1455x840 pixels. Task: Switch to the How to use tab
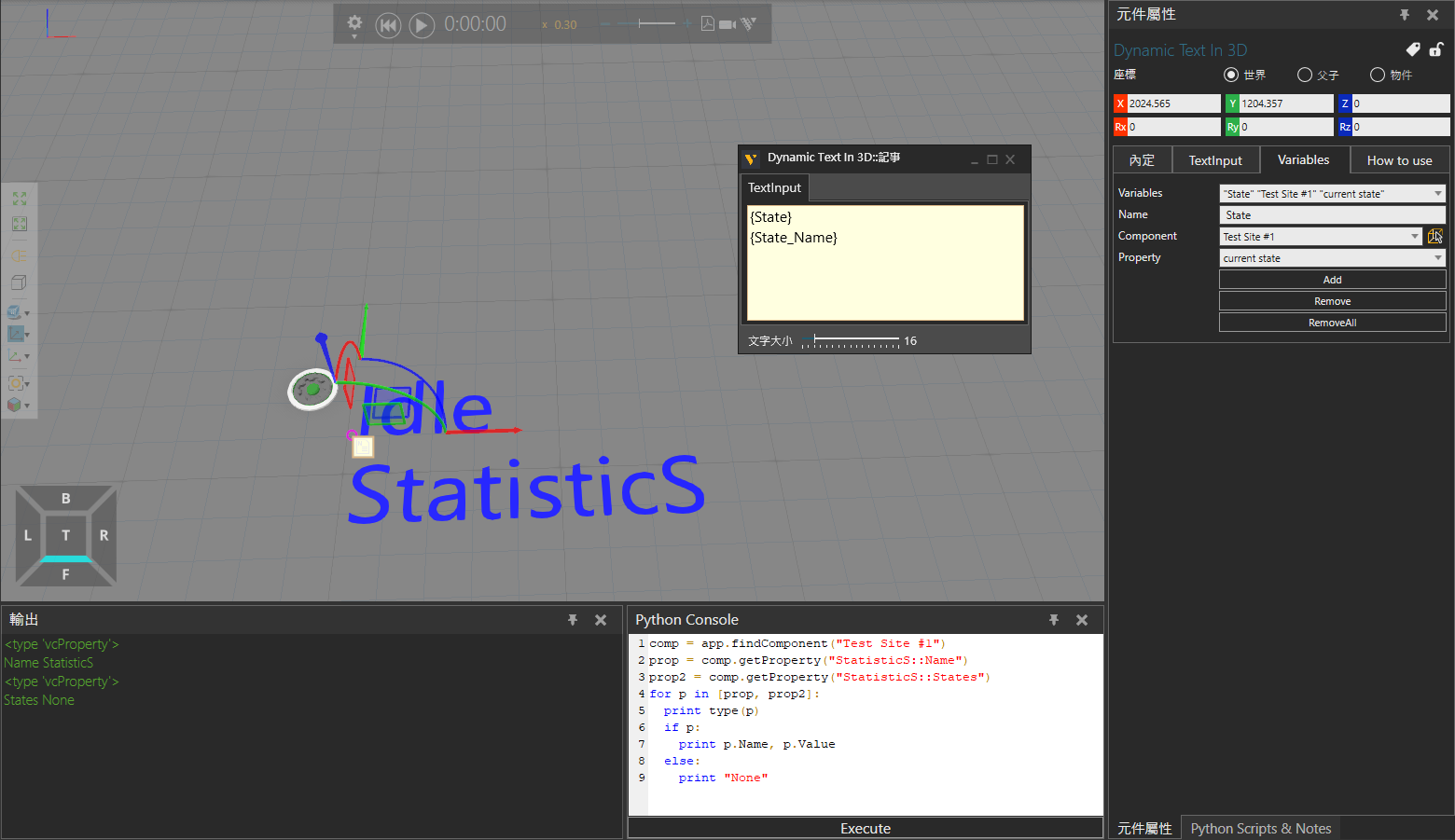pyautogui.click(x=1399, y=160)
